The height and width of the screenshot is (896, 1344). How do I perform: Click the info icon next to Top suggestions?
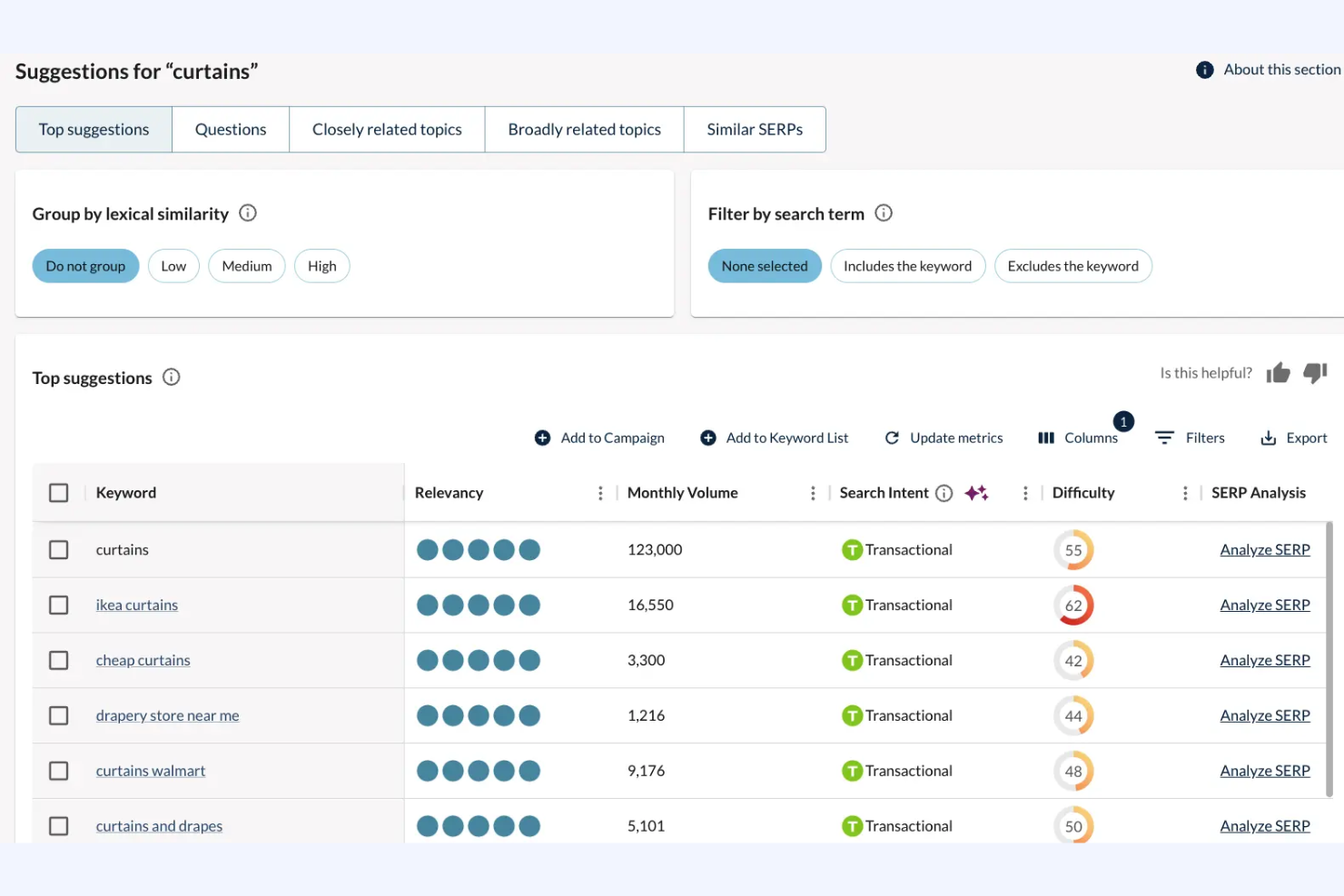click(x=171, y=377)
